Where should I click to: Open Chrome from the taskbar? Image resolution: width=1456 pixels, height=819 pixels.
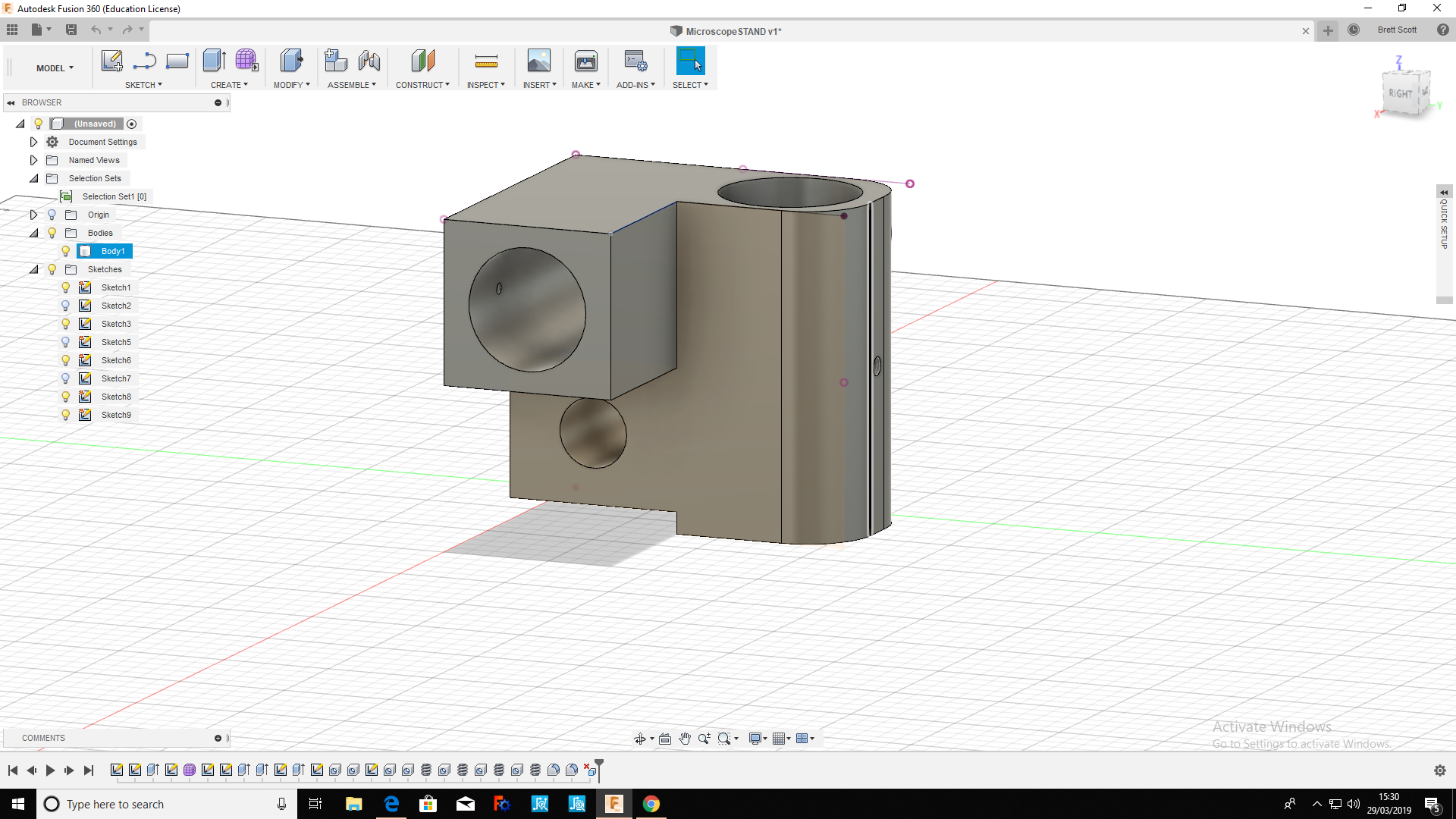(x=651, y=804)
